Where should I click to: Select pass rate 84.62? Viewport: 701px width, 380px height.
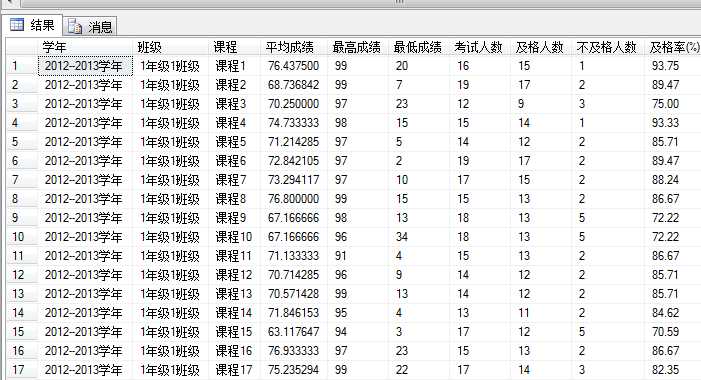[x=673, y=313]
